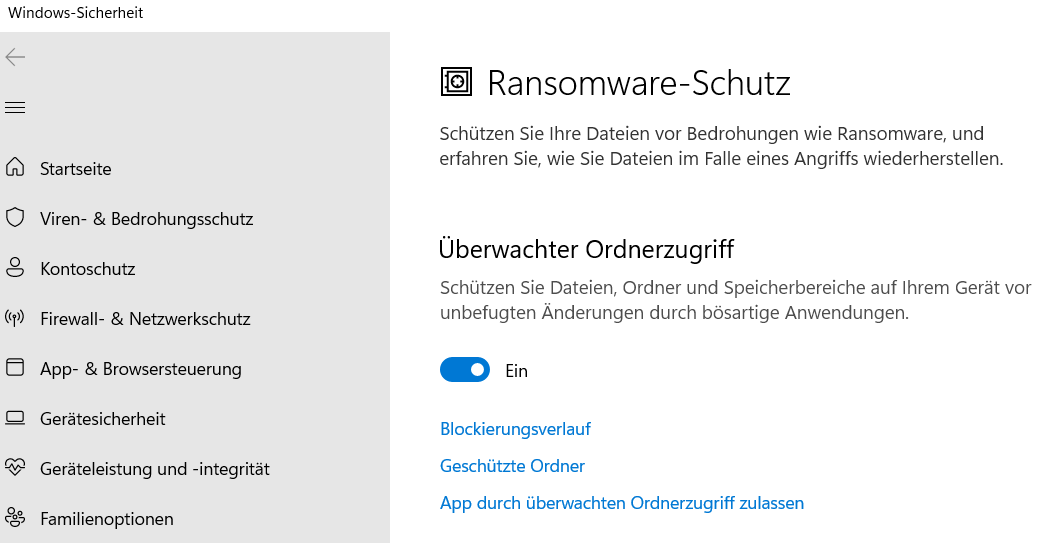Open the Firewall- & Netzwerkschutz text label
This screenshot has height=543, width=1054.
(x=145, y=319)
